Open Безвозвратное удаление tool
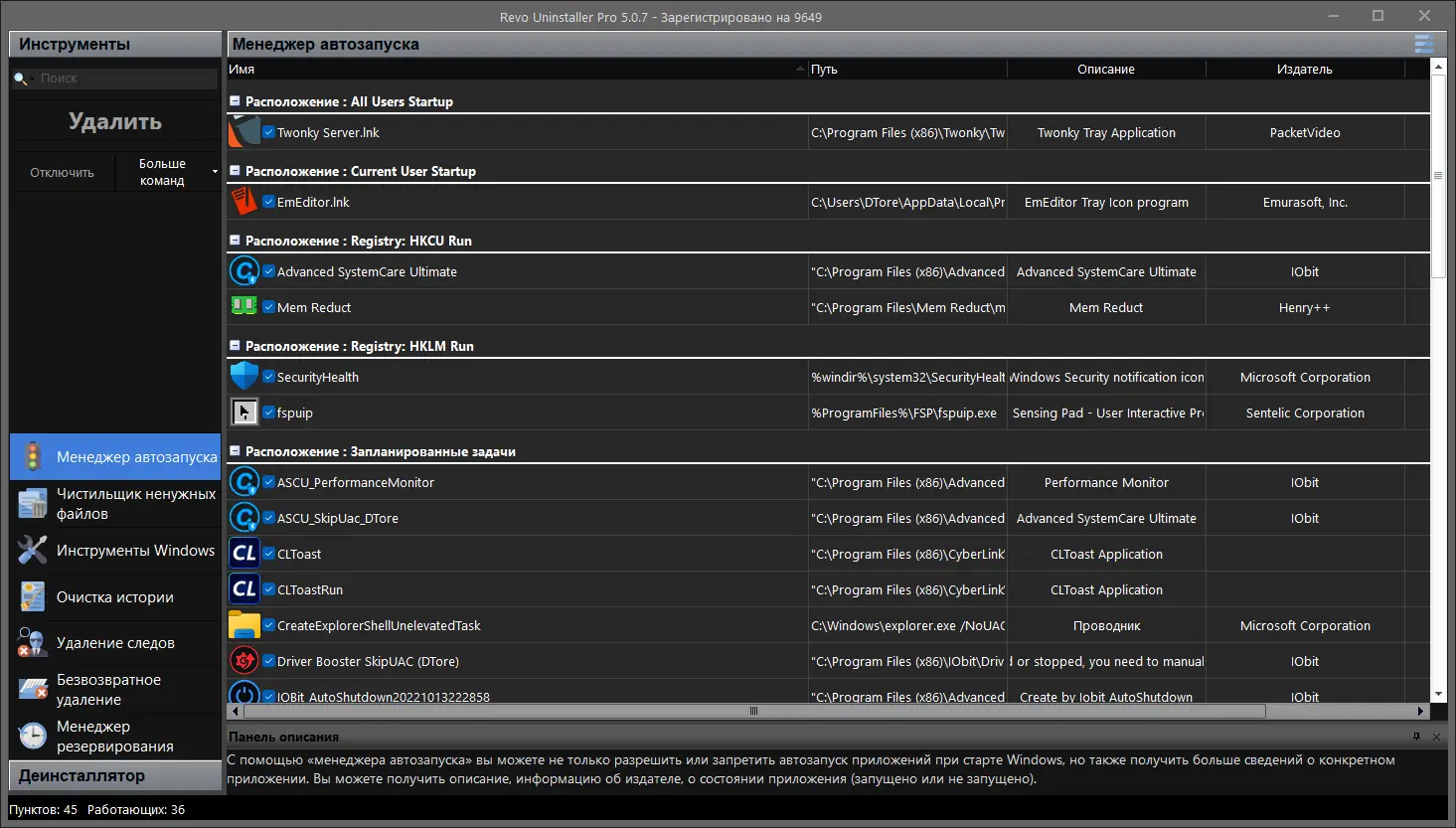1456x828 pixels. [x=115, y=690]
